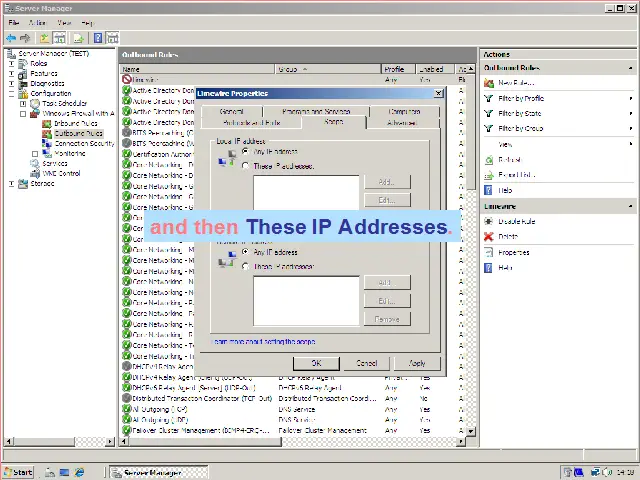Sort rules by Group column header
This screenshot has width=640, height=480.
point(328,69)
